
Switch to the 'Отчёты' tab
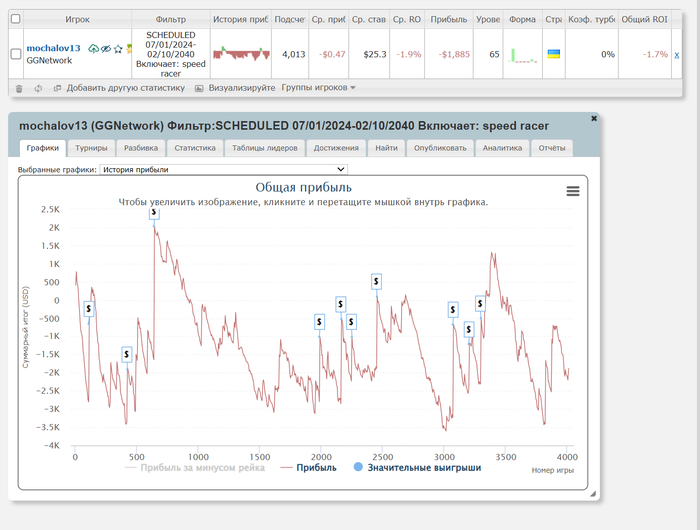pos(551,148)
